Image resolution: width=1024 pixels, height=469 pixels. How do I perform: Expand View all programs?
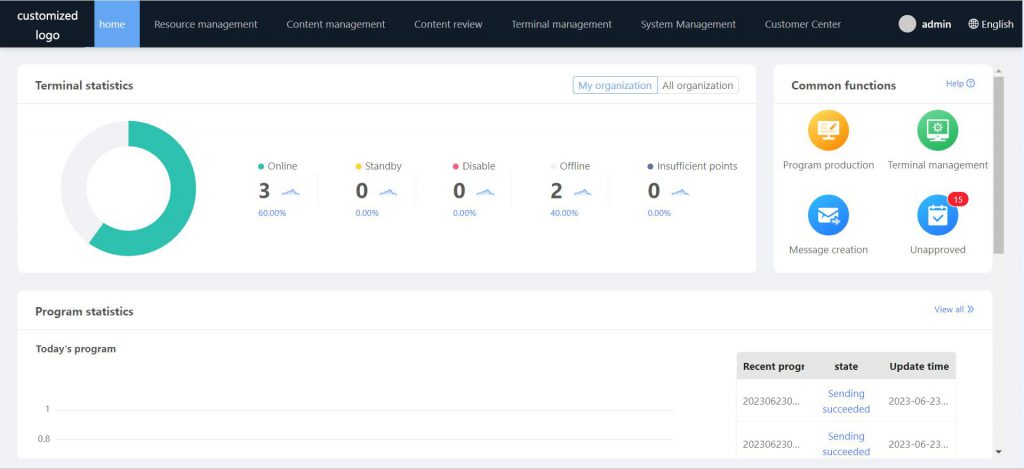(x=954, y=310)
